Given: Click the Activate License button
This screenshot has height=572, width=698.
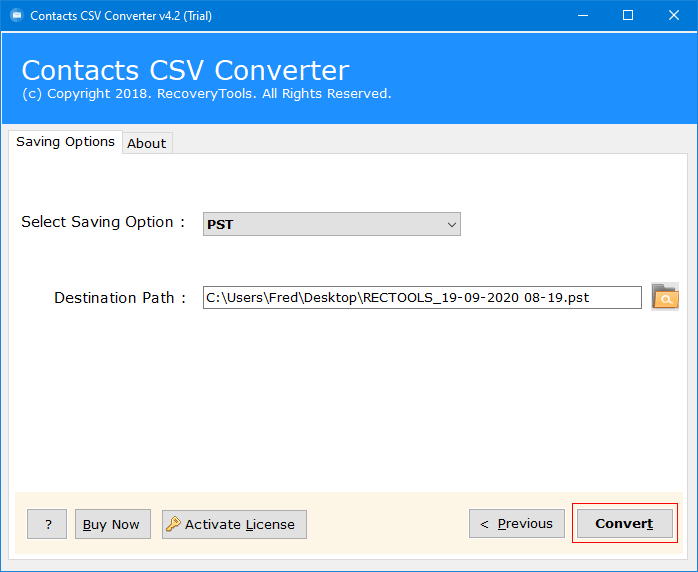Looking at the screenshot, I should pos(234,524).
